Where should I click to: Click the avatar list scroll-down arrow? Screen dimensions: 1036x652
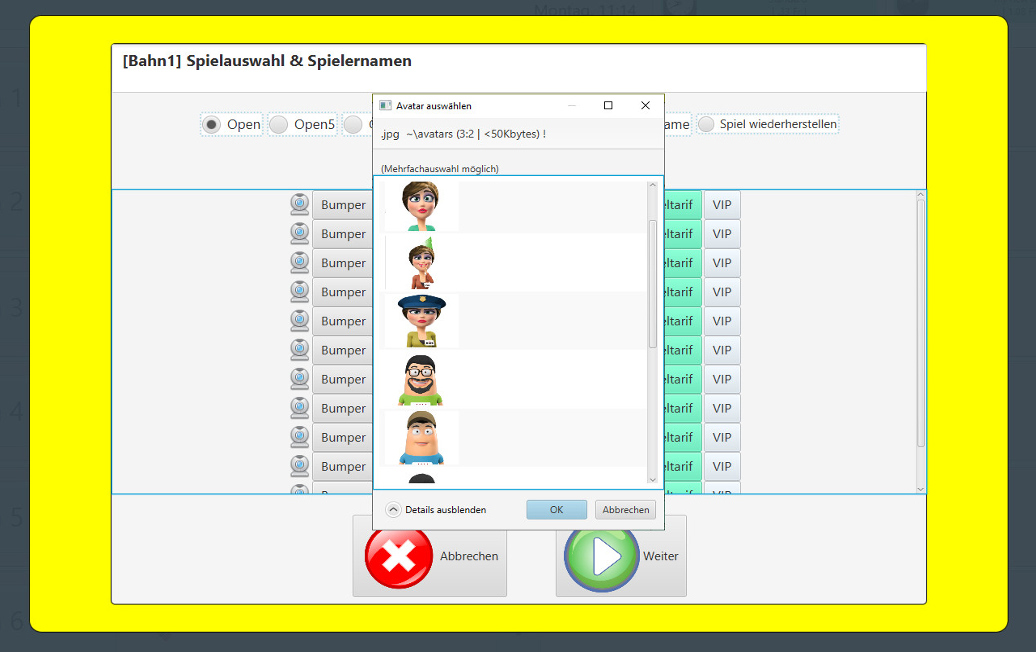pos(653,479)
